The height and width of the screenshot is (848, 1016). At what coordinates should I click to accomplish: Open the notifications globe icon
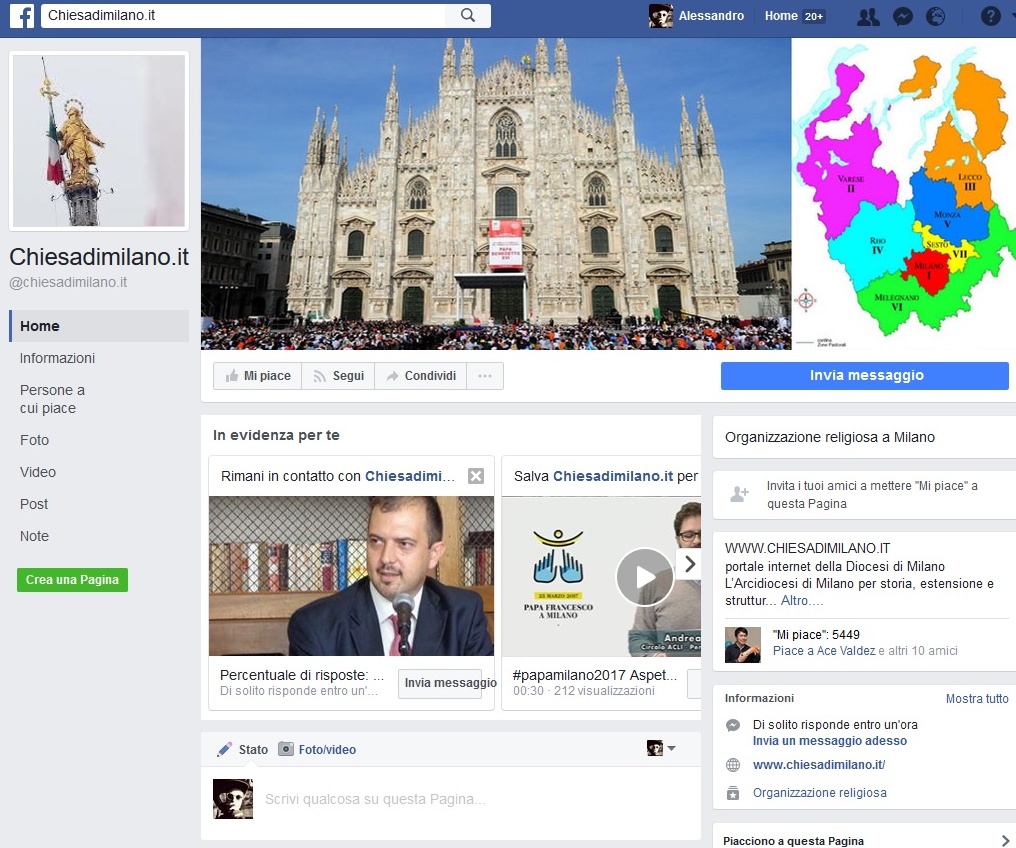(x=935, y=16)
